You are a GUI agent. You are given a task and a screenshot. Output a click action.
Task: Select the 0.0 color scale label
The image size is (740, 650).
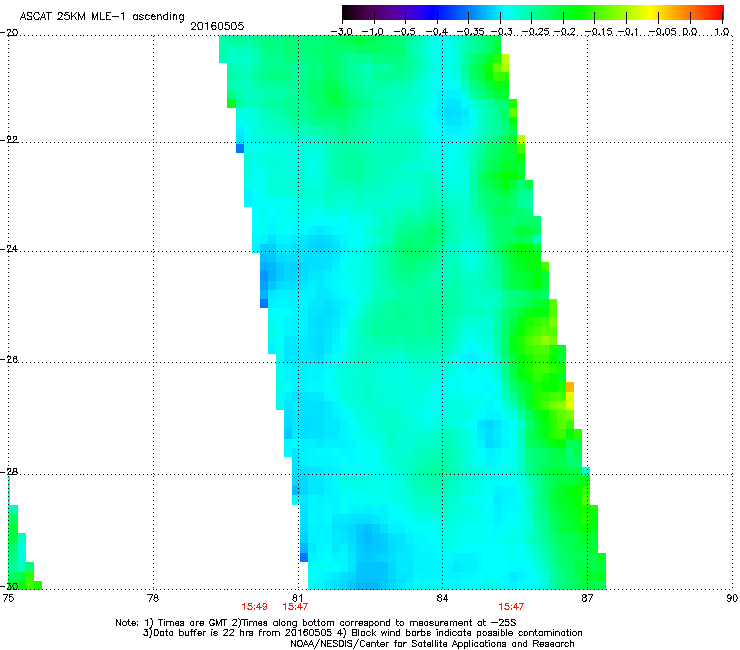(x=690, y=32)
